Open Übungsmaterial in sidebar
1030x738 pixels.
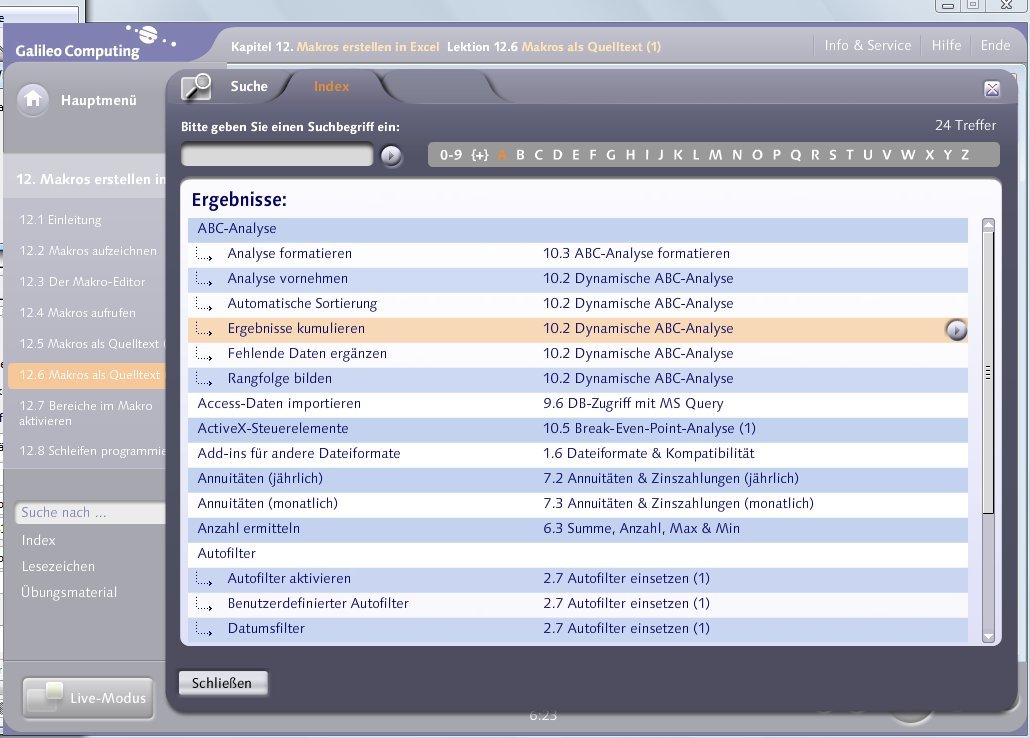tap(69, 592)
